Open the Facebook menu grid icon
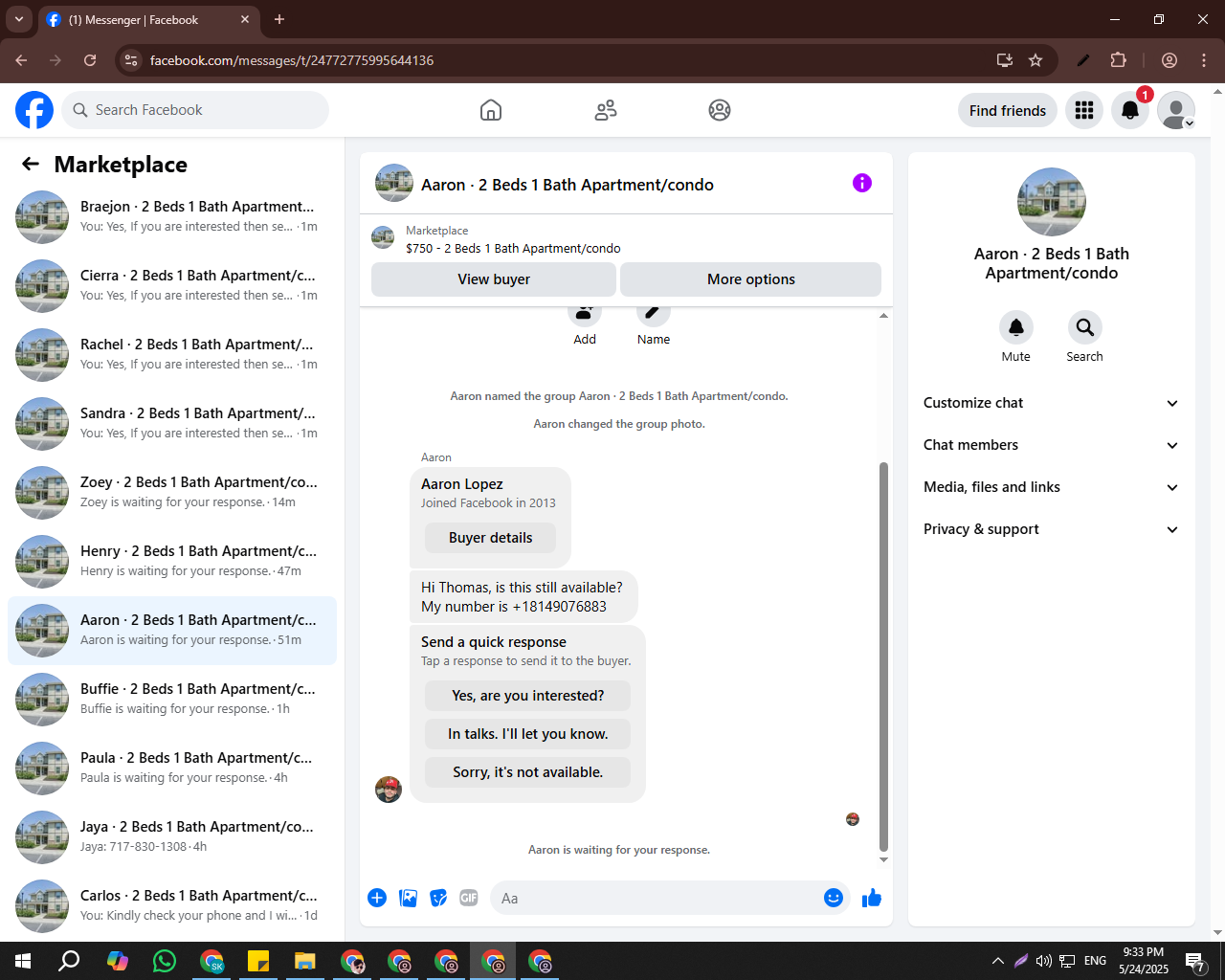 [1084, 110]
